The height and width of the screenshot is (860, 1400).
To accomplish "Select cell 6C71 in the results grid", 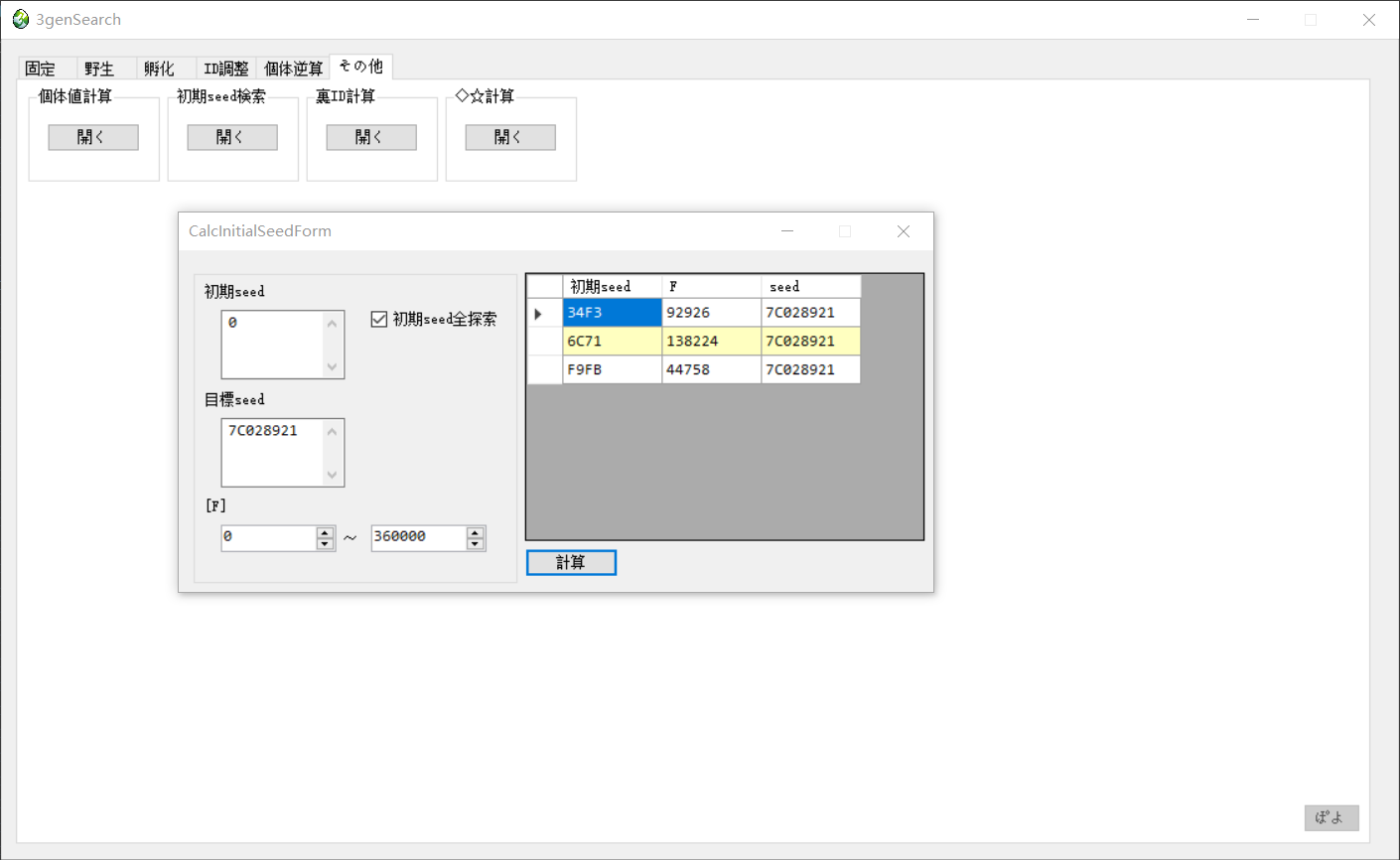I will (613, 341).
